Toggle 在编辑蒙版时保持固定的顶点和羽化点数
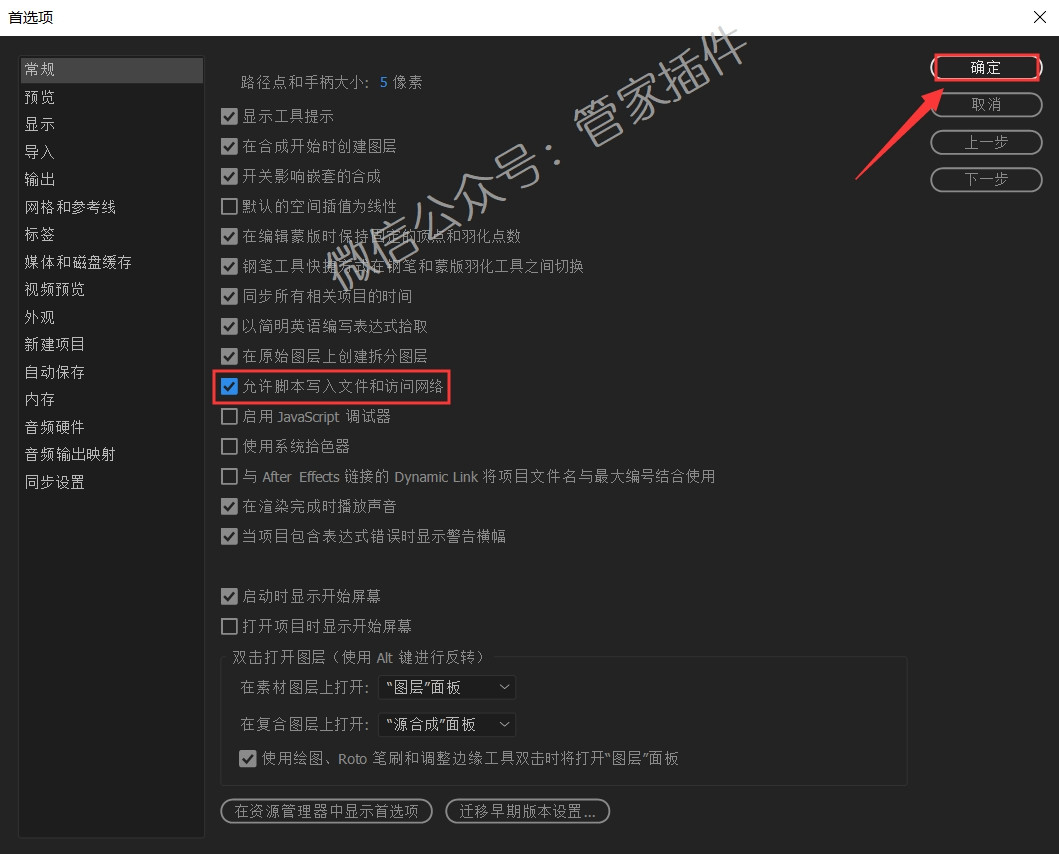 [x=229, y=236]
